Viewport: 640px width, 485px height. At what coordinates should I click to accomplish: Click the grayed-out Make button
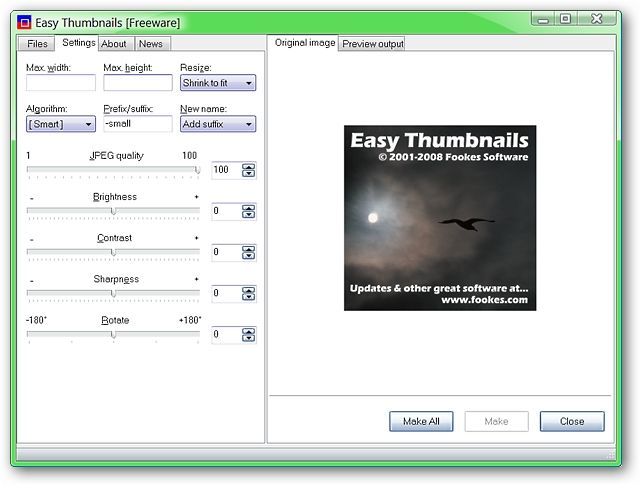point(496,421)
